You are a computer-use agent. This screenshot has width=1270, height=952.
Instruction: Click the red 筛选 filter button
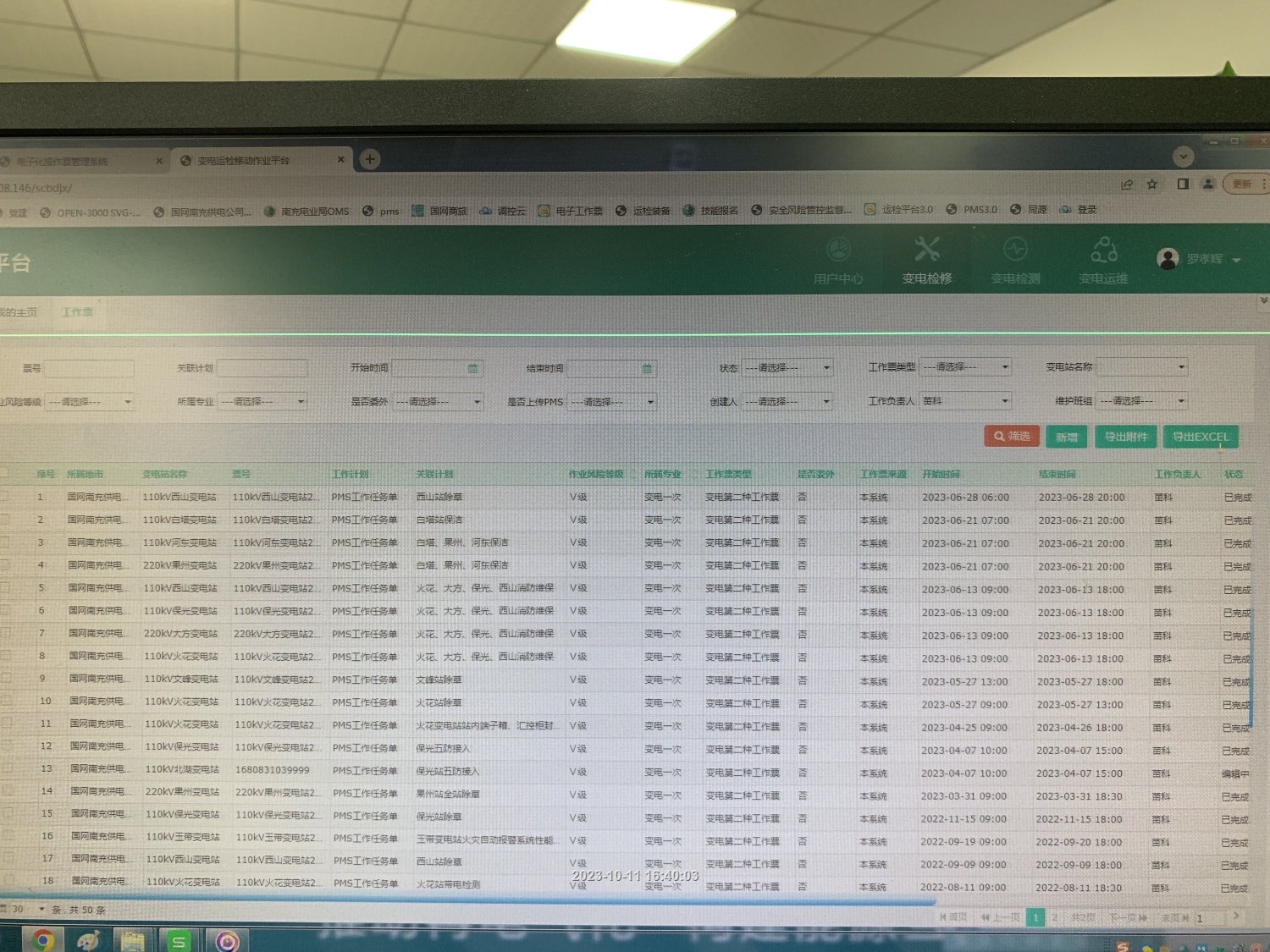click(x=1012, y=436)
